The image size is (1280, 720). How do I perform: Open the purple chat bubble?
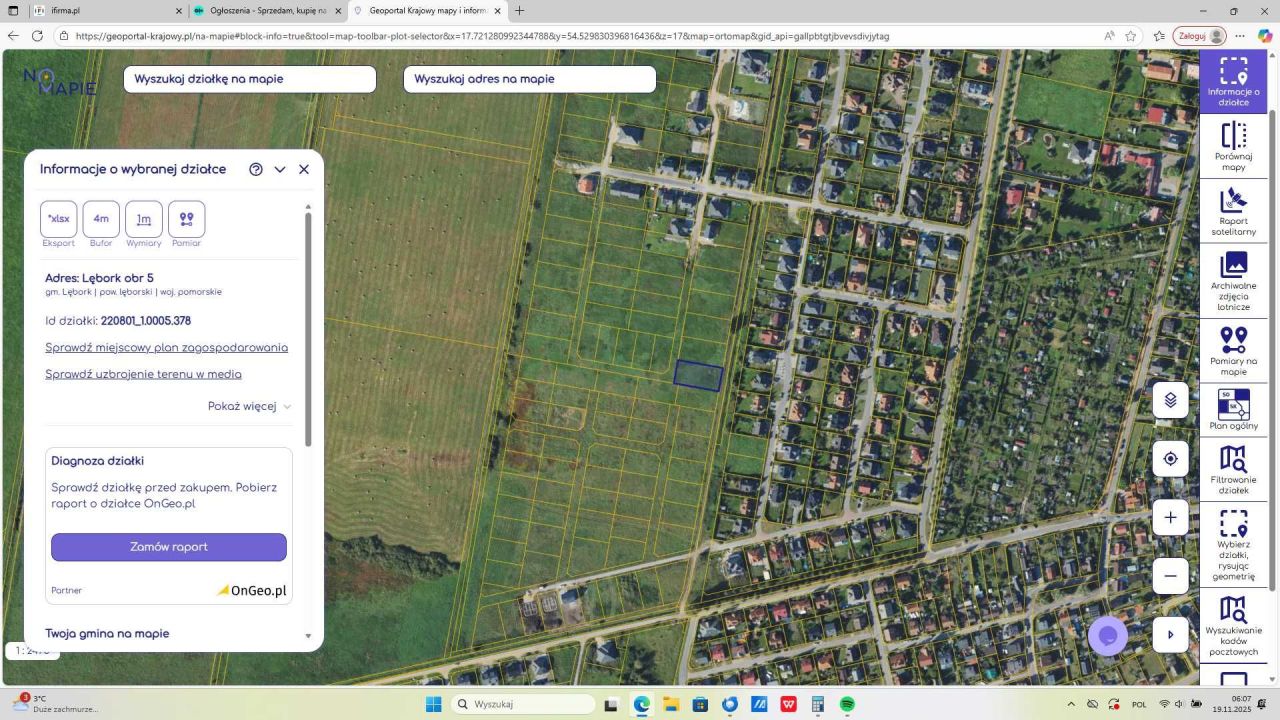click(x=1108, y=636)
